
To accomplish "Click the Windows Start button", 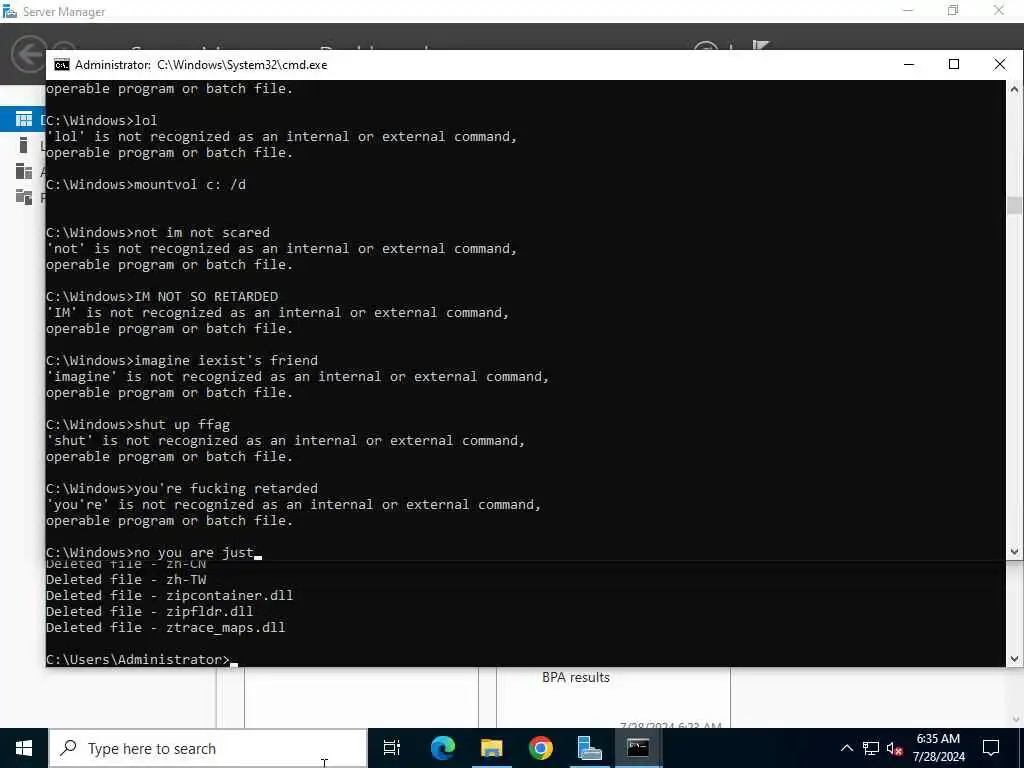I will (x=24, y=748).
